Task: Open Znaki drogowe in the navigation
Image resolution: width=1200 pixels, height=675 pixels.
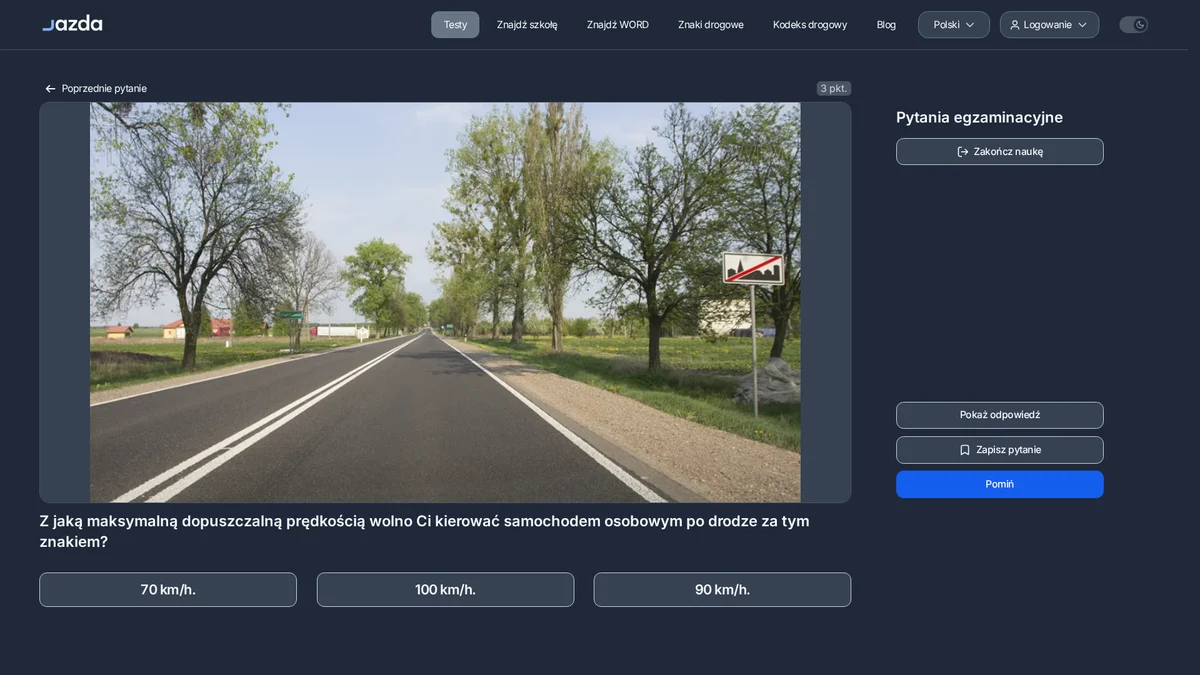Action: [x=711, y=25]
